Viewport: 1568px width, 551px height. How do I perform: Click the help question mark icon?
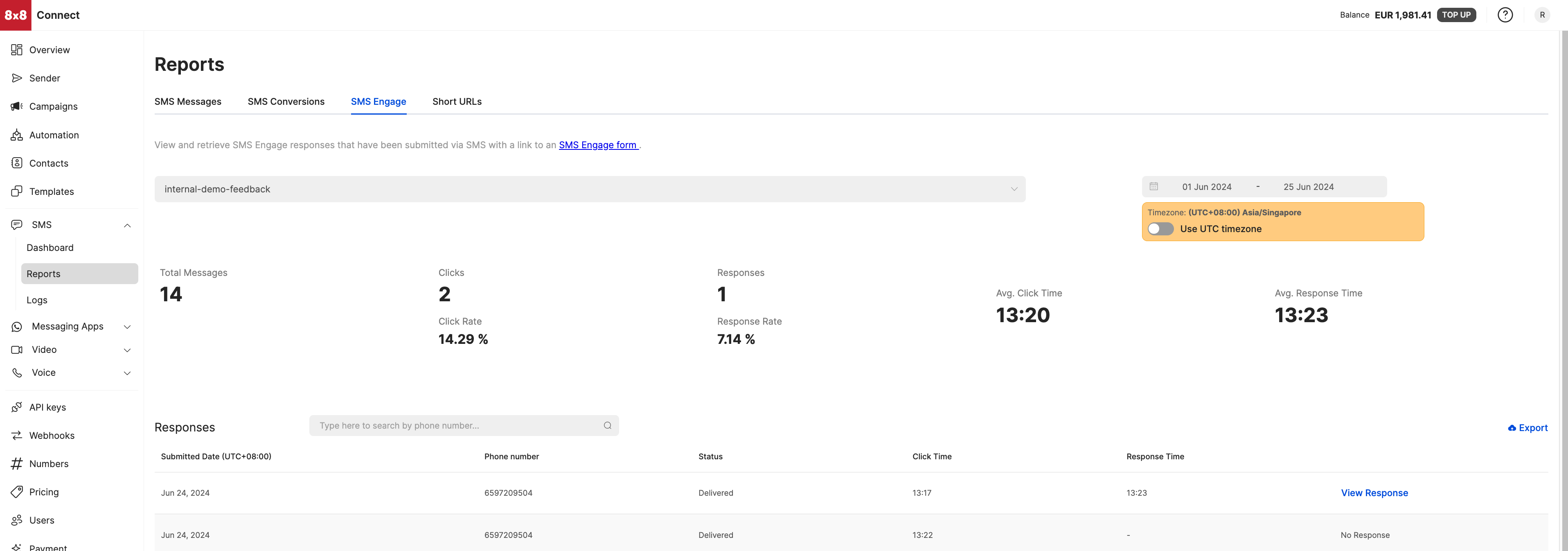point(1505,15)
